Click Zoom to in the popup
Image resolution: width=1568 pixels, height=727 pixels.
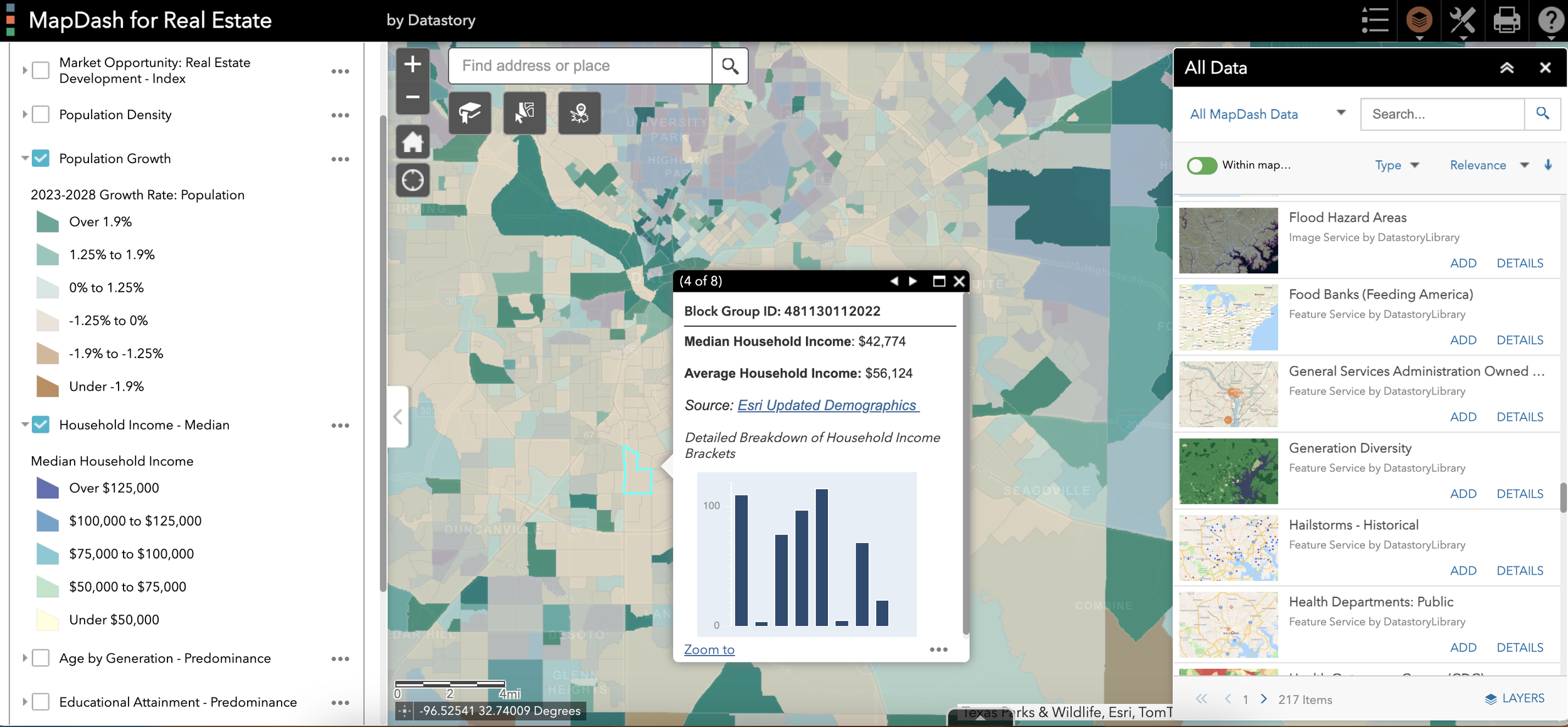pyautogui.click(x=709, y=649)
